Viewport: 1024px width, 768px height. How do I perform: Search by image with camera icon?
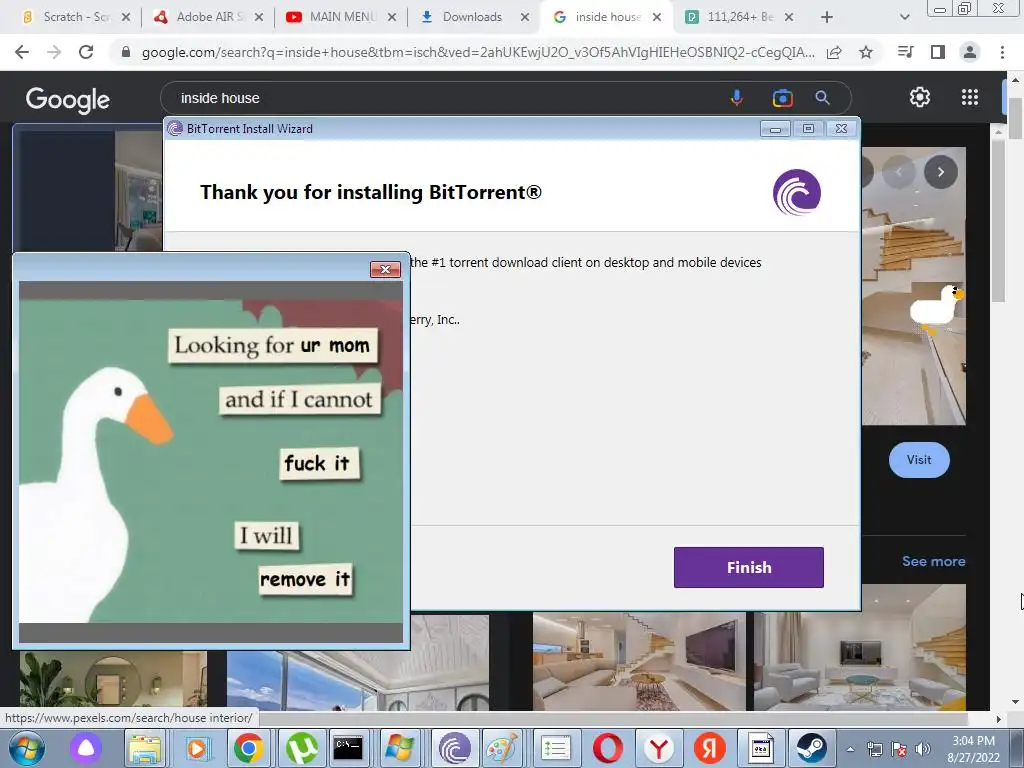pos(782,98)
